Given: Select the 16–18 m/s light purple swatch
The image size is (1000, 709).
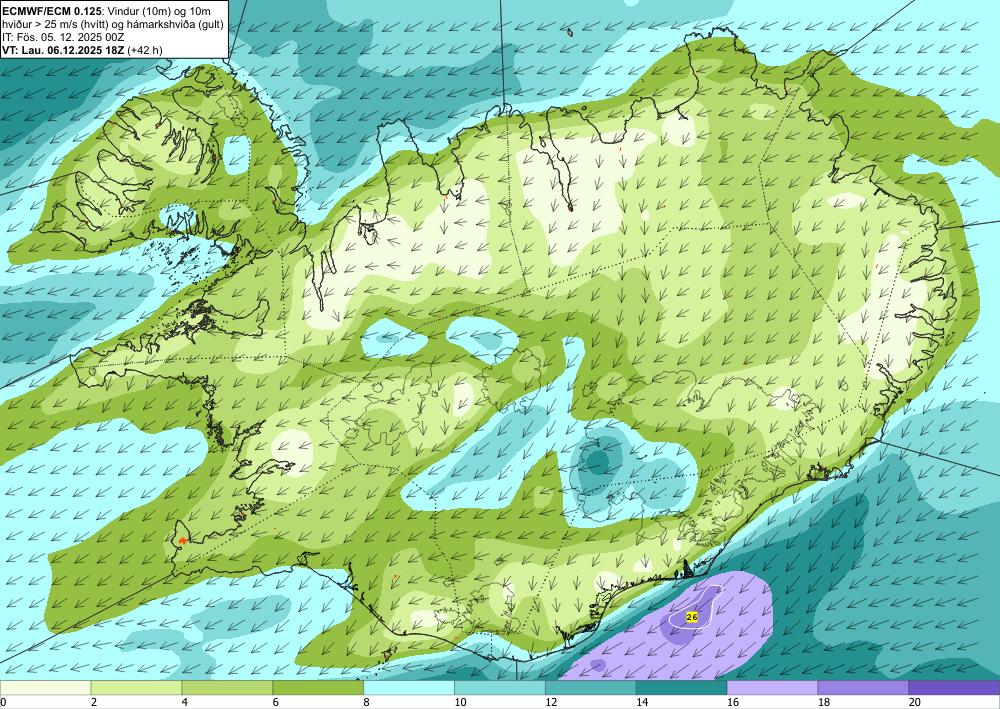Looking at the screenshot, I should [x=772, y=687].
